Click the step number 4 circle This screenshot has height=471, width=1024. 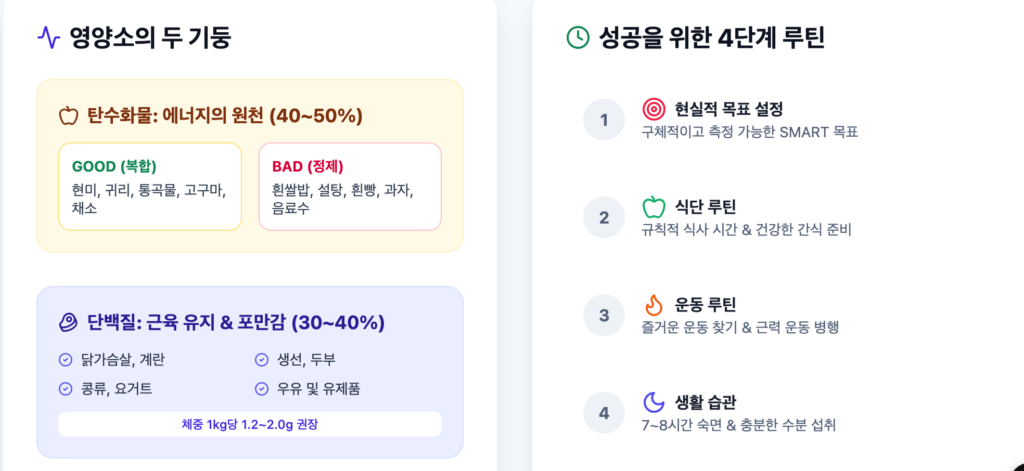pyautogui.click(x=603, y=413)
